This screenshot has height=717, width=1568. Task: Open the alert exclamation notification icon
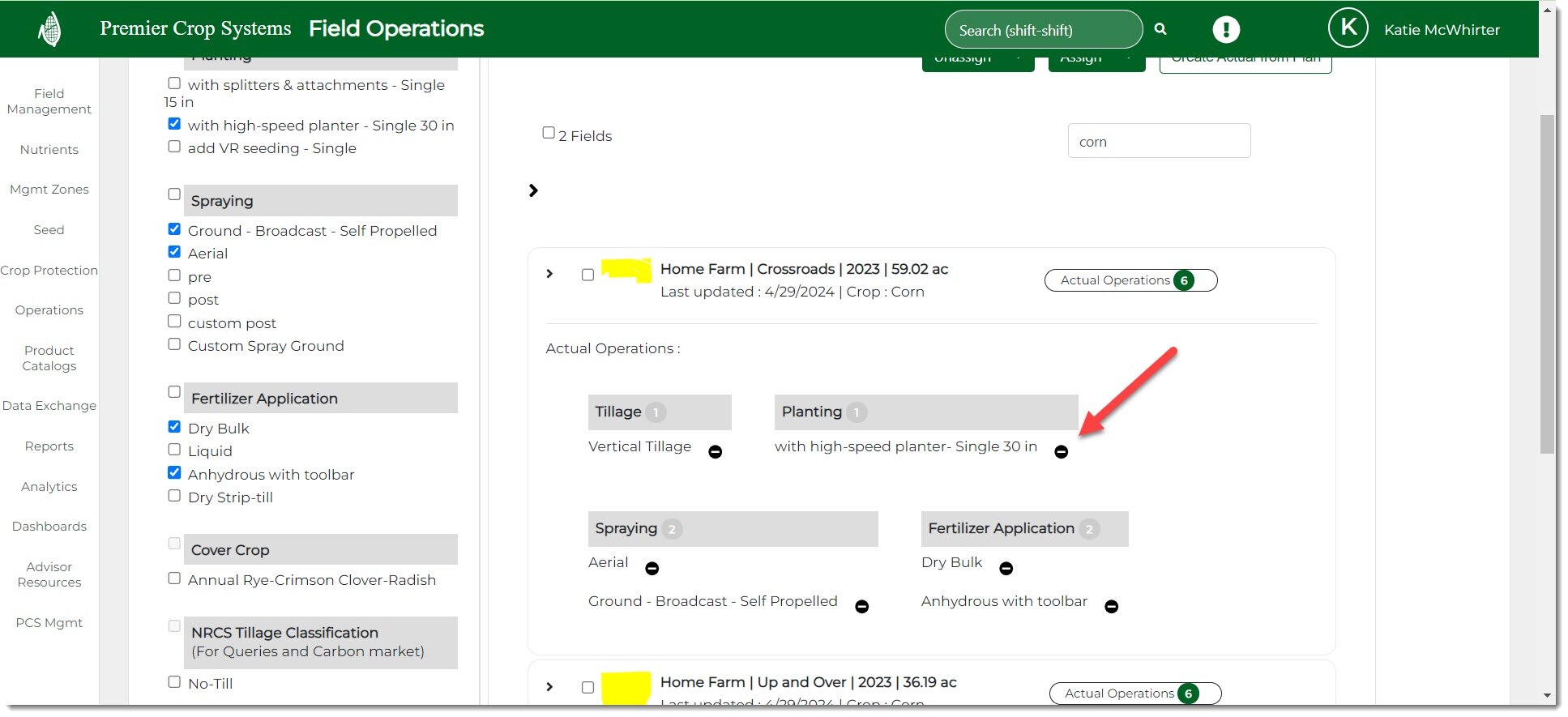pos(1226,29)
